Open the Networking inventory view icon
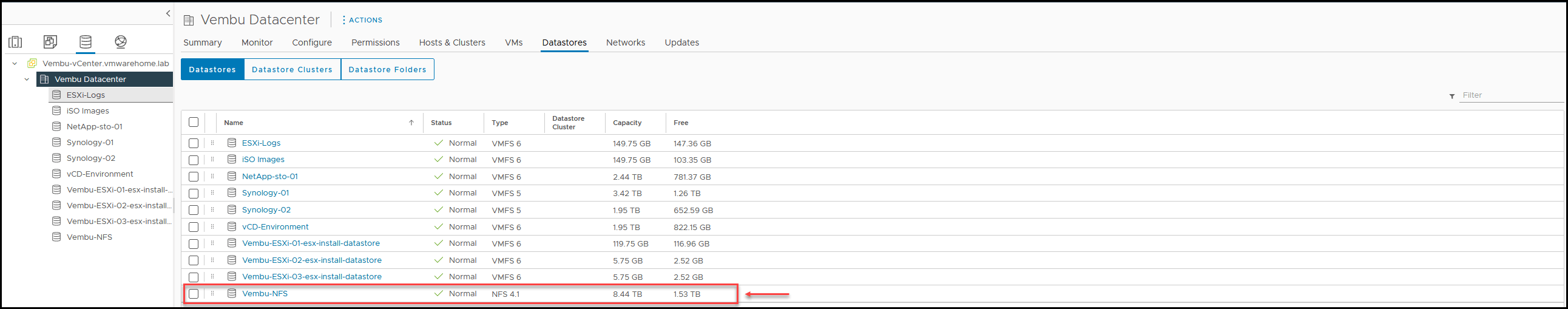This screenshot has width=1568, height=309. click(121, 41)
